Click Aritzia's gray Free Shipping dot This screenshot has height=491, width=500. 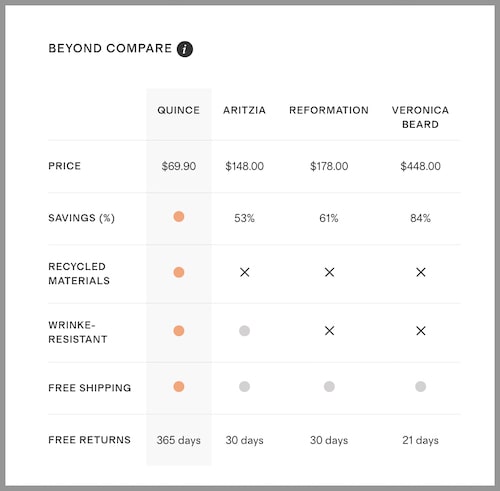click(x=244, y=387)
